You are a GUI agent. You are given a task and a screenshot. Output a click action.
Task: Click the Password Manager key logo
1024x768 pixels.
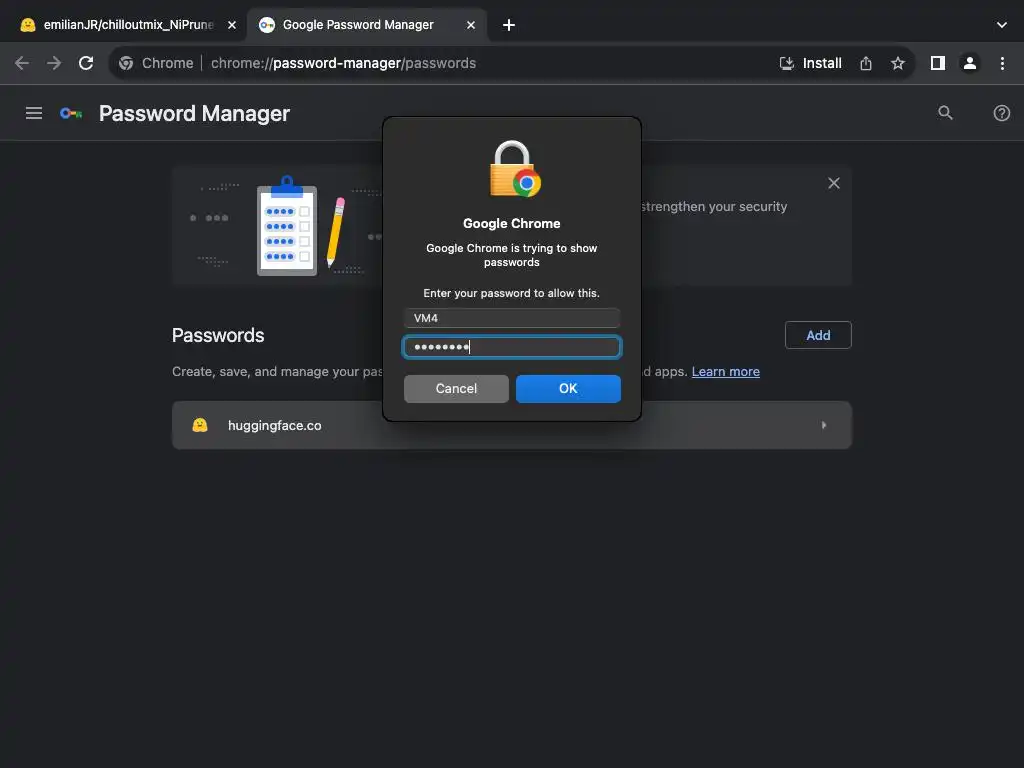coord(71,114)
